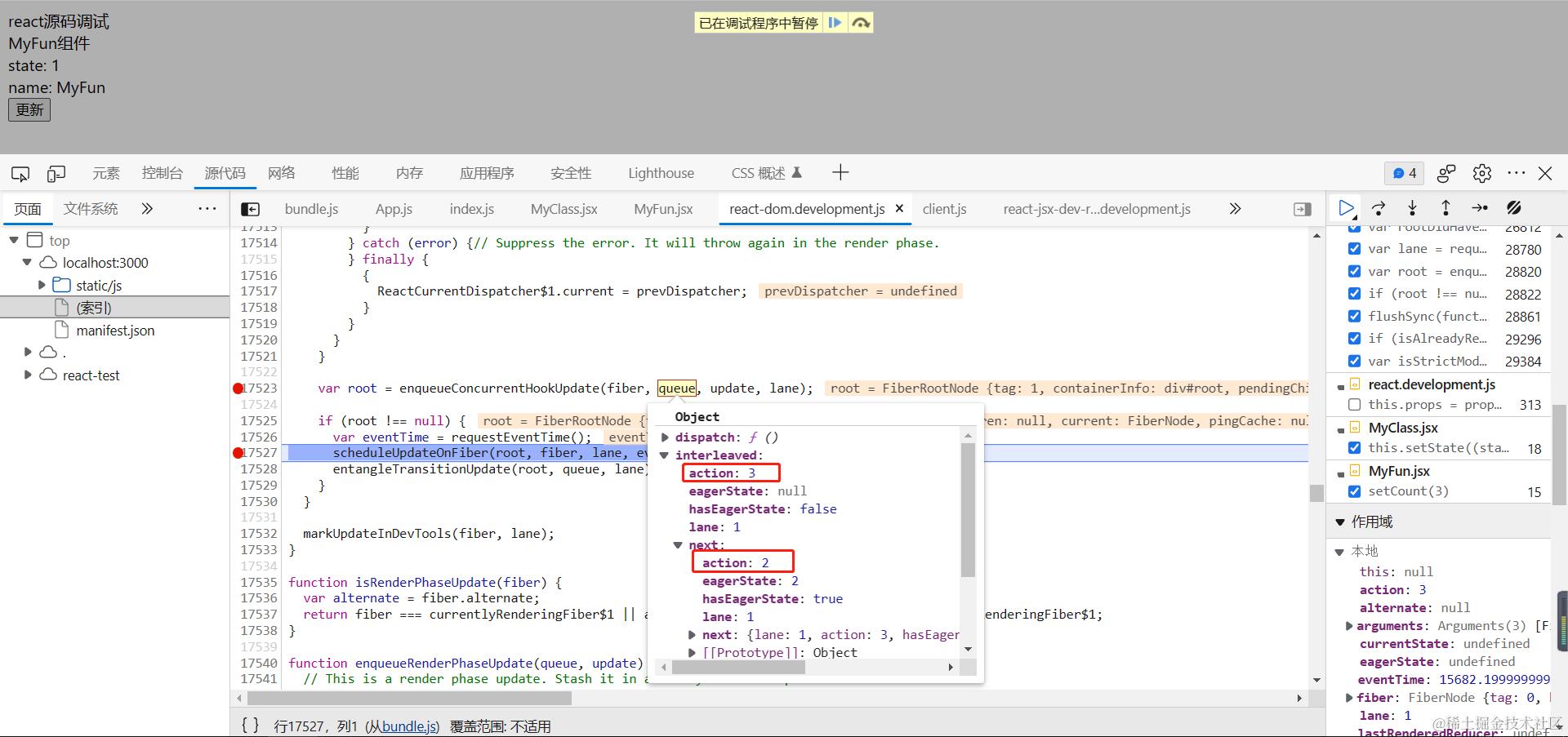The image size is (1568, 737).
Task: Expand the fiber FiberNode scope entry
Action: point(1349,698)
